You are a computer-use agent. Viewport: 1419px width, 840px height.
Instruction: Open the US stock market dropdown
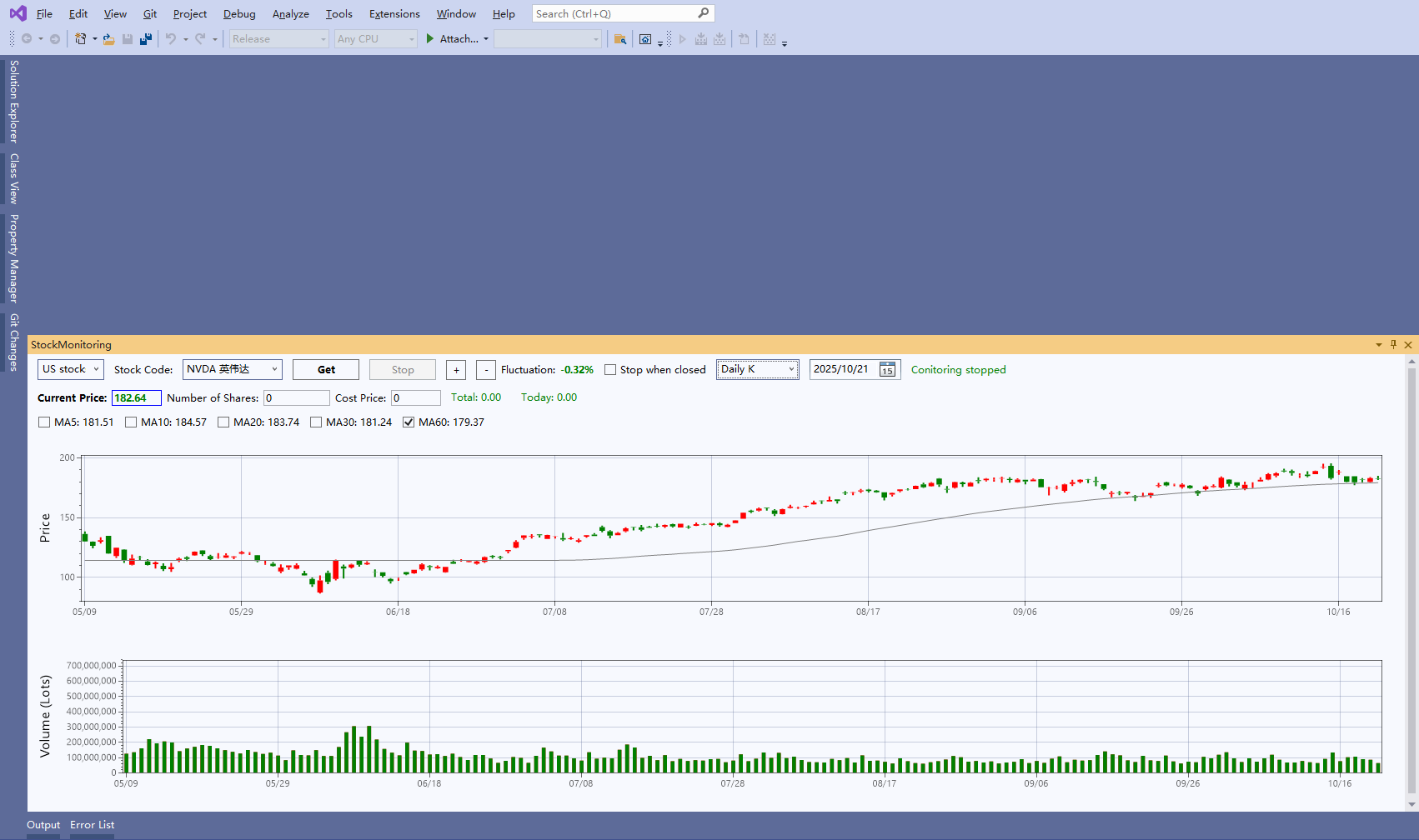coord(71,369)
